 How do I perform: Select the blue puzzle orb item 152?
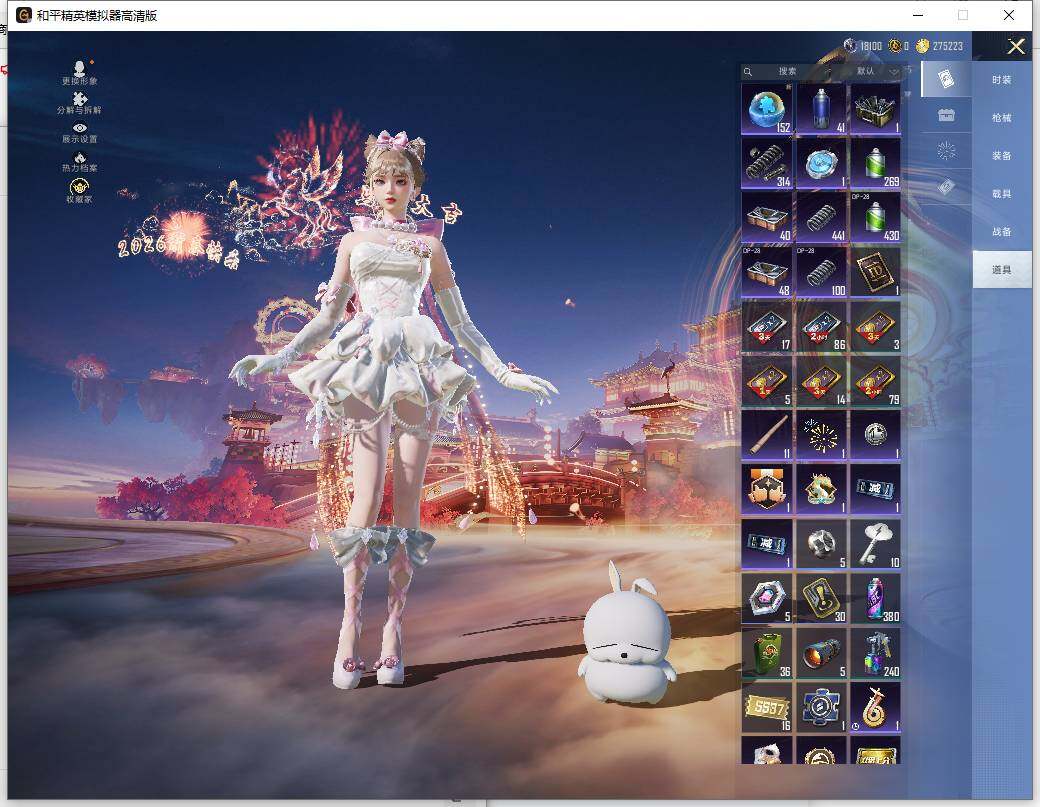767,109
